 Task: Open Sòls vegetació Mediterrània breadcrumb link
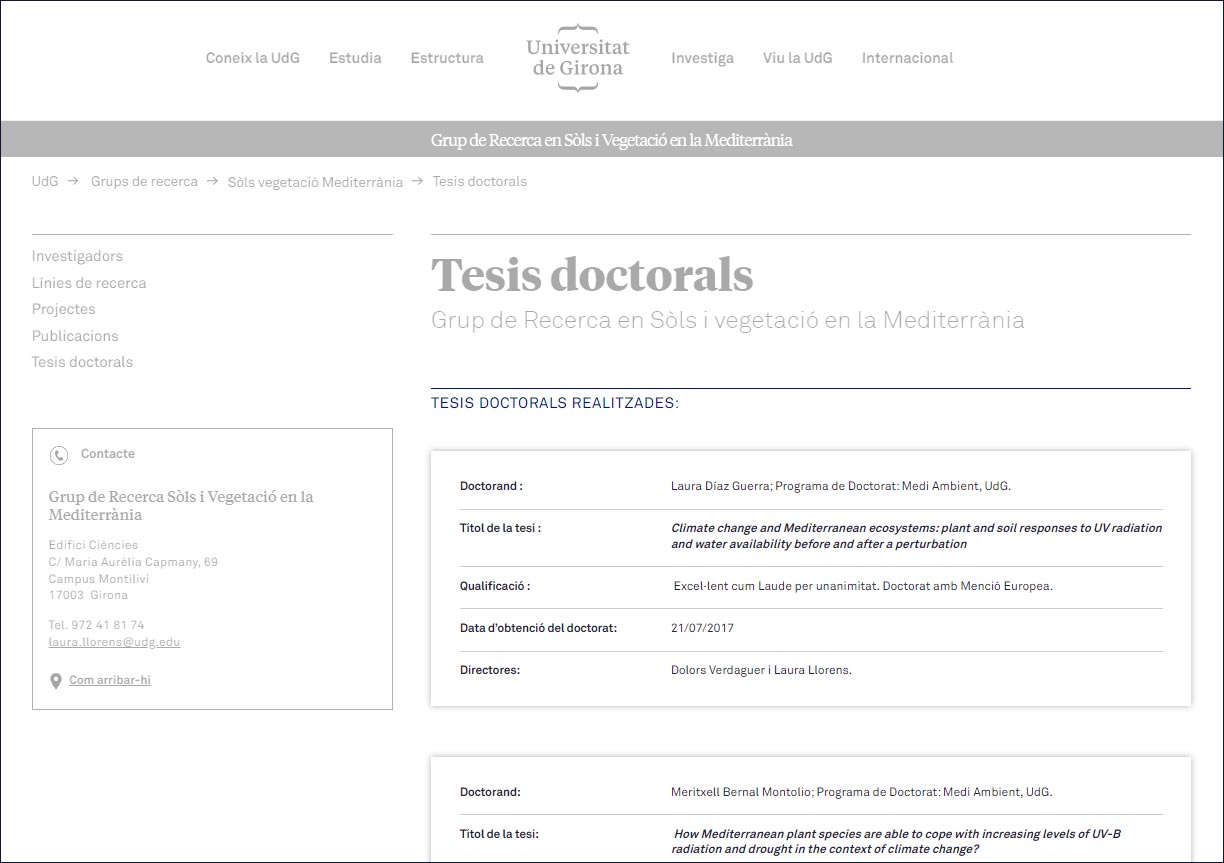[315, 182]
